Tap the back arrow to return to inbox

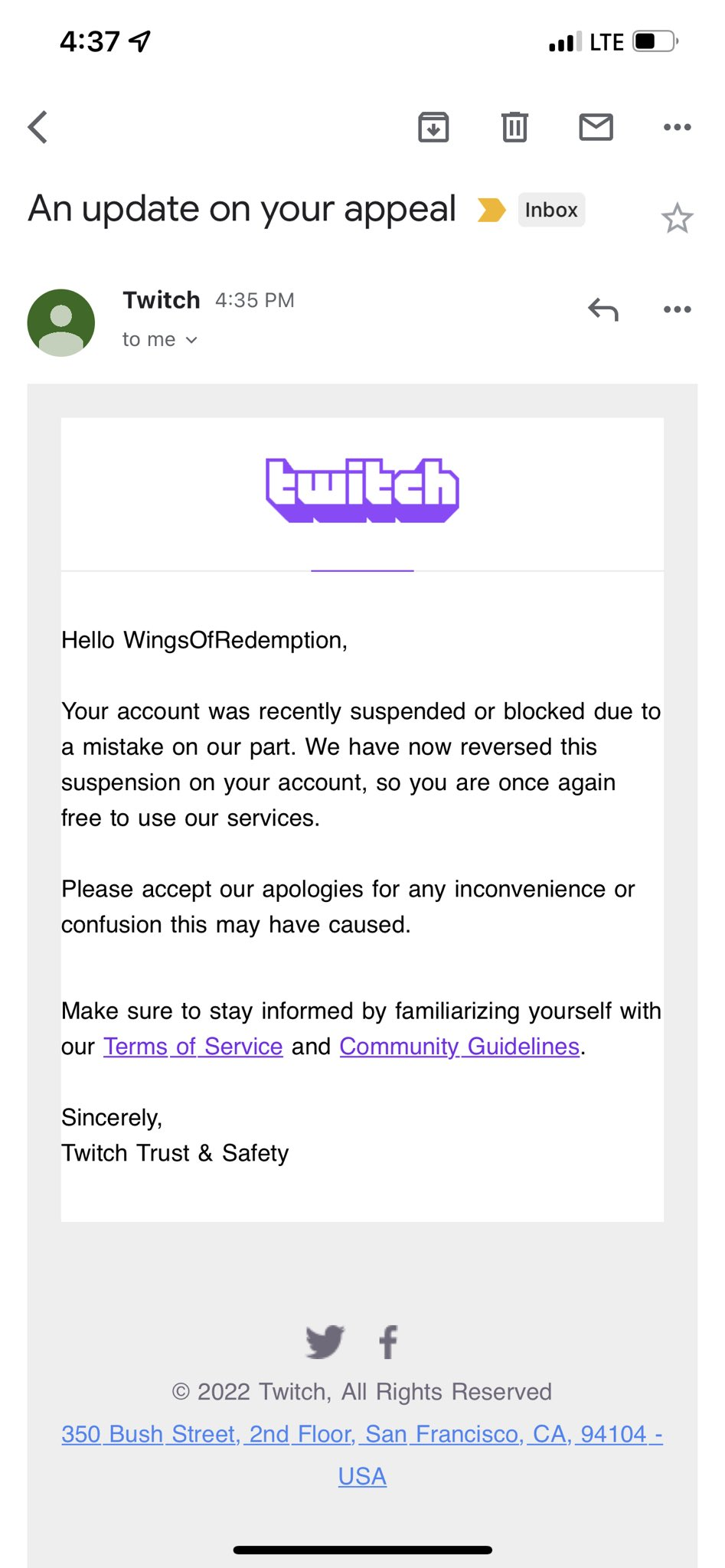(x=38, y=127)
